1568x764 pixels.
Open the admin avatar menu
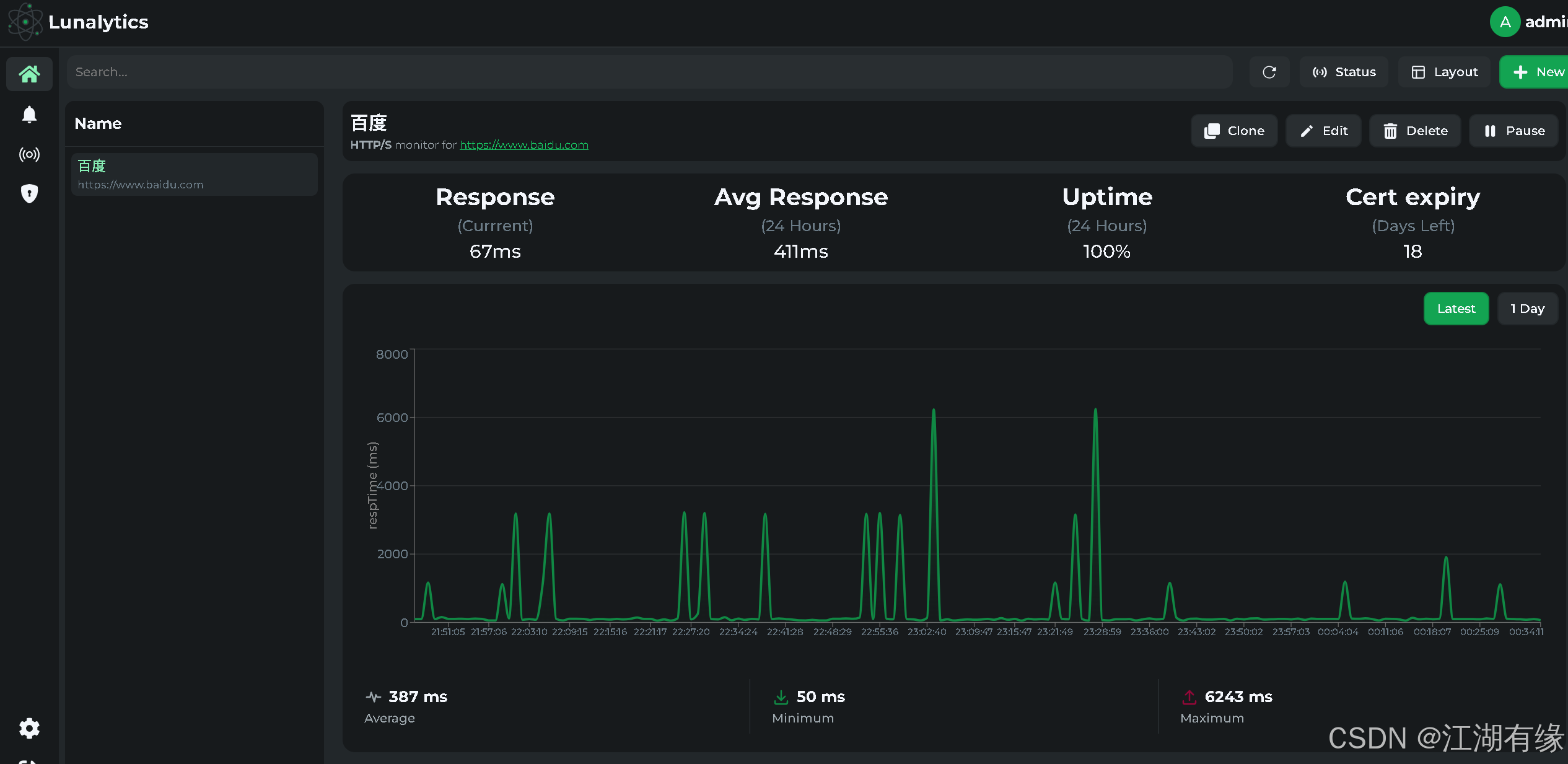[x=1505, y=22]
